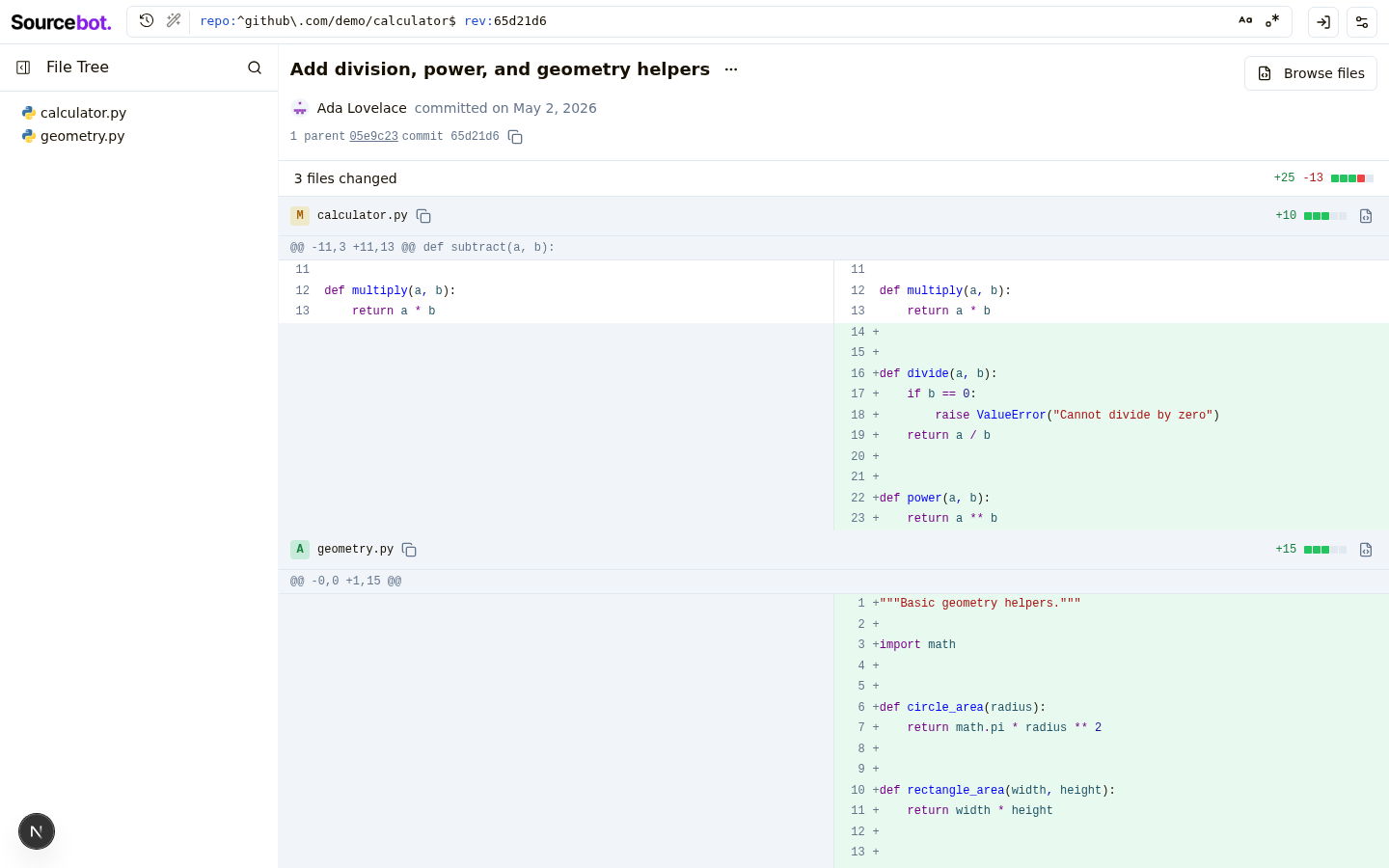The width and height of the screenshot is (1389, 868).
Task: Open geometry.py file view icon
Action: click(1366, 550)
